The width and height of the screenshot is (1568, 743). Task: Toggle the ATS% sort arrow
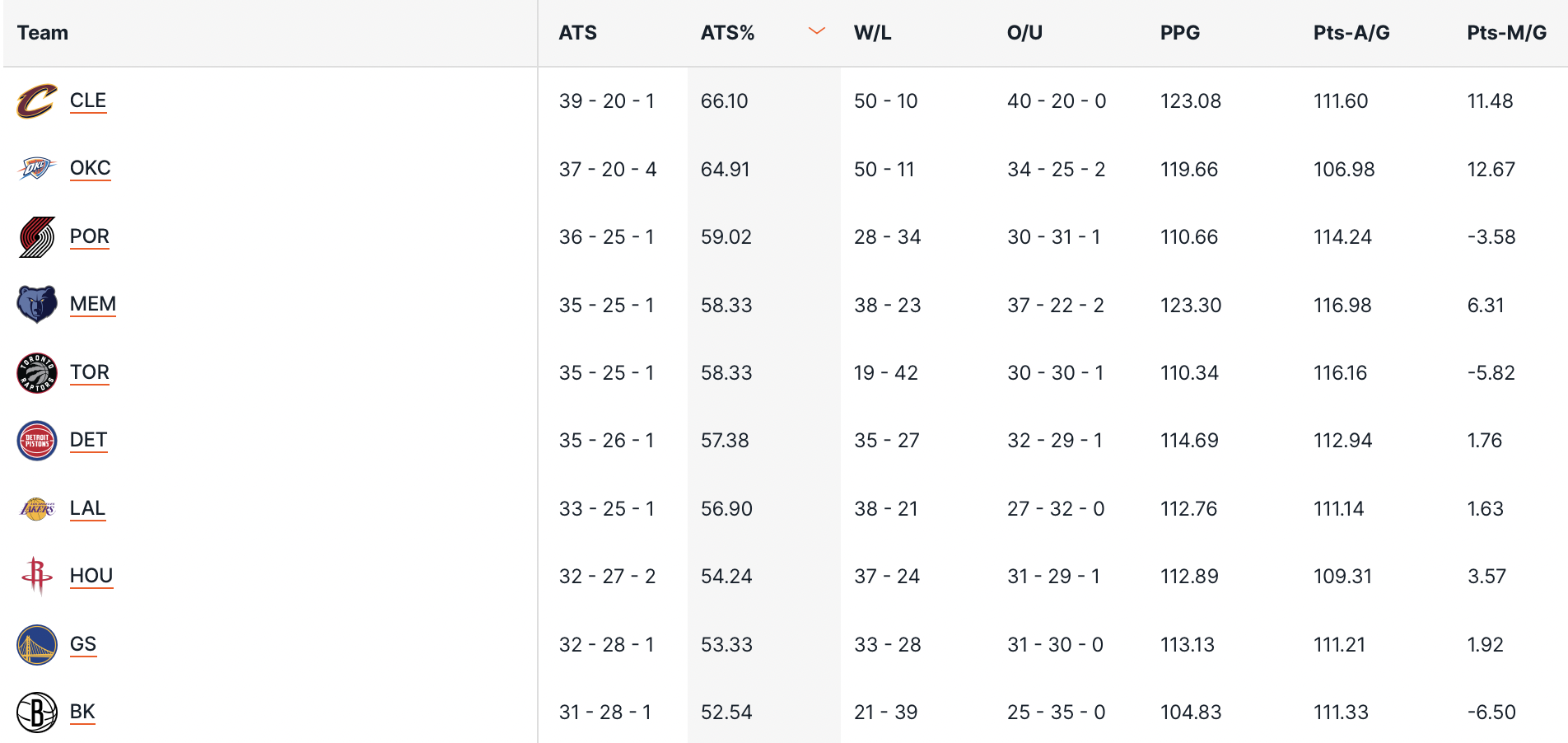(816, 32)
